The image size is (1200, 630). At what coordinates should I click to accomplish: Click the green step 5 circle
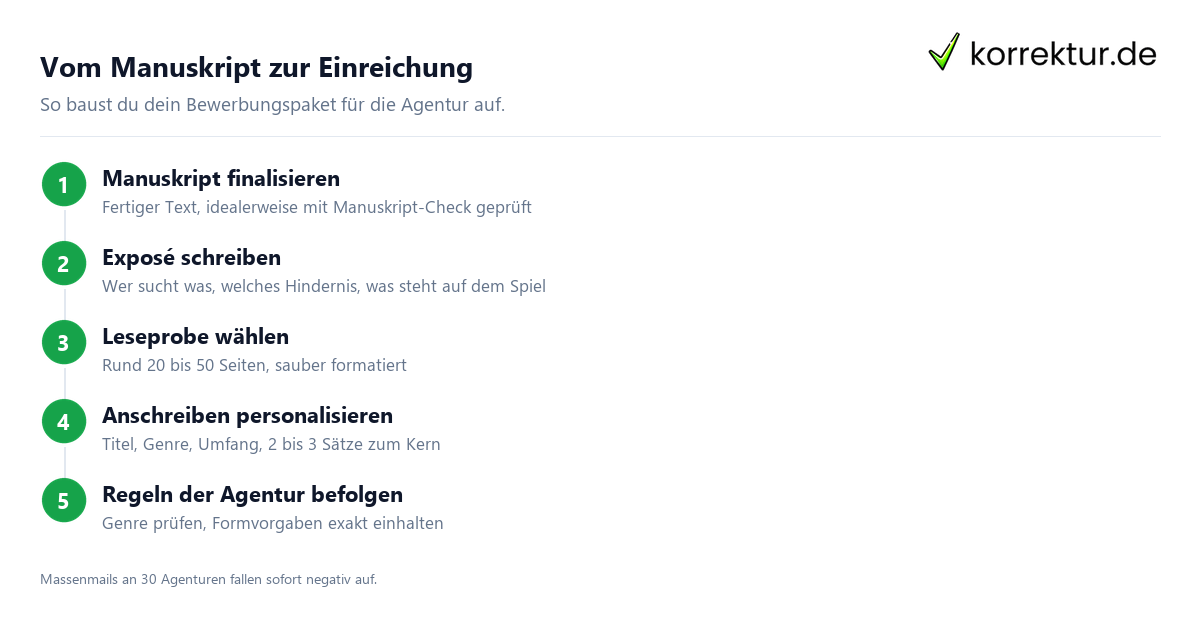coord(64,501)
